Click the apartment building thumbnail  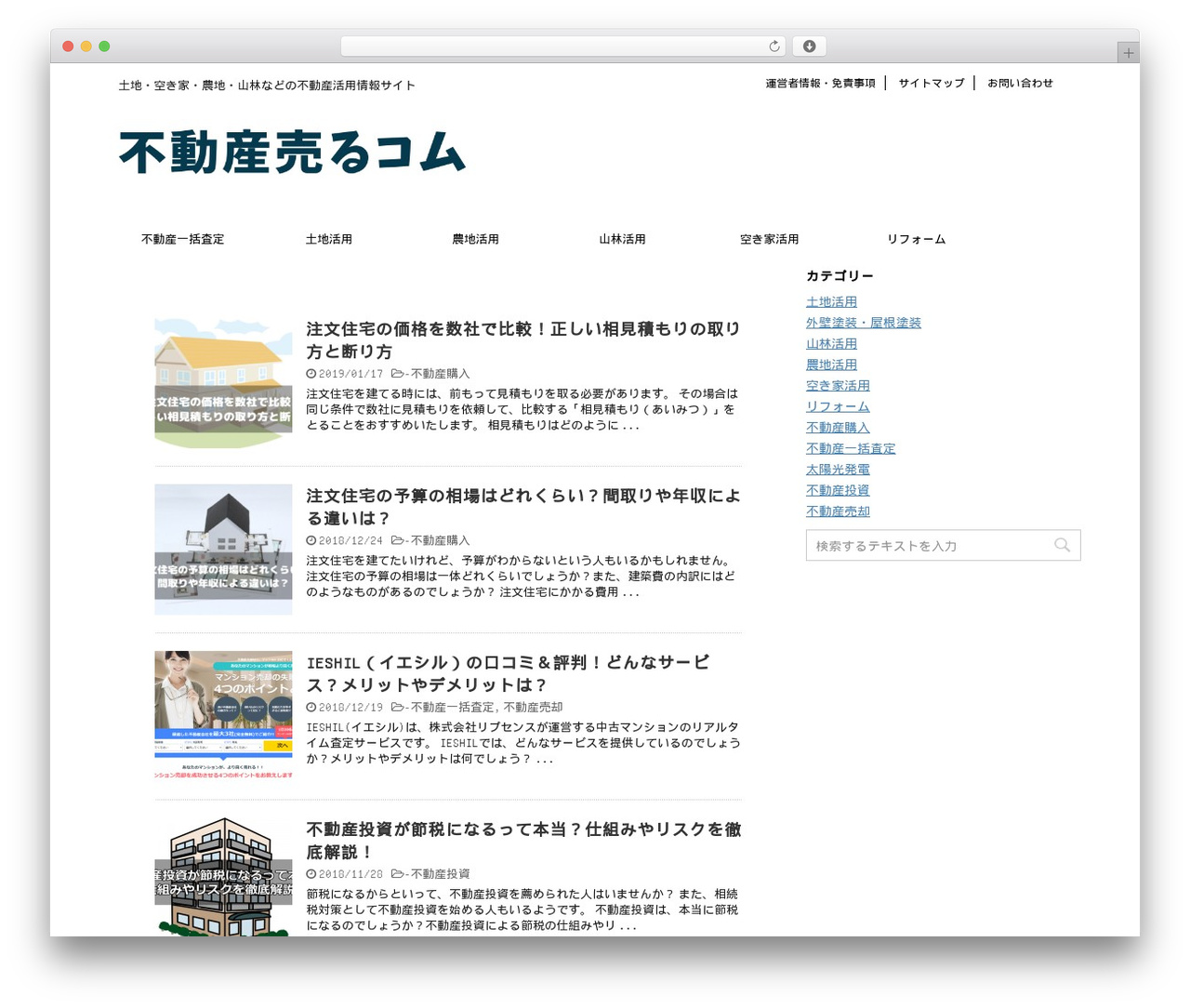(x=223, y=877)
